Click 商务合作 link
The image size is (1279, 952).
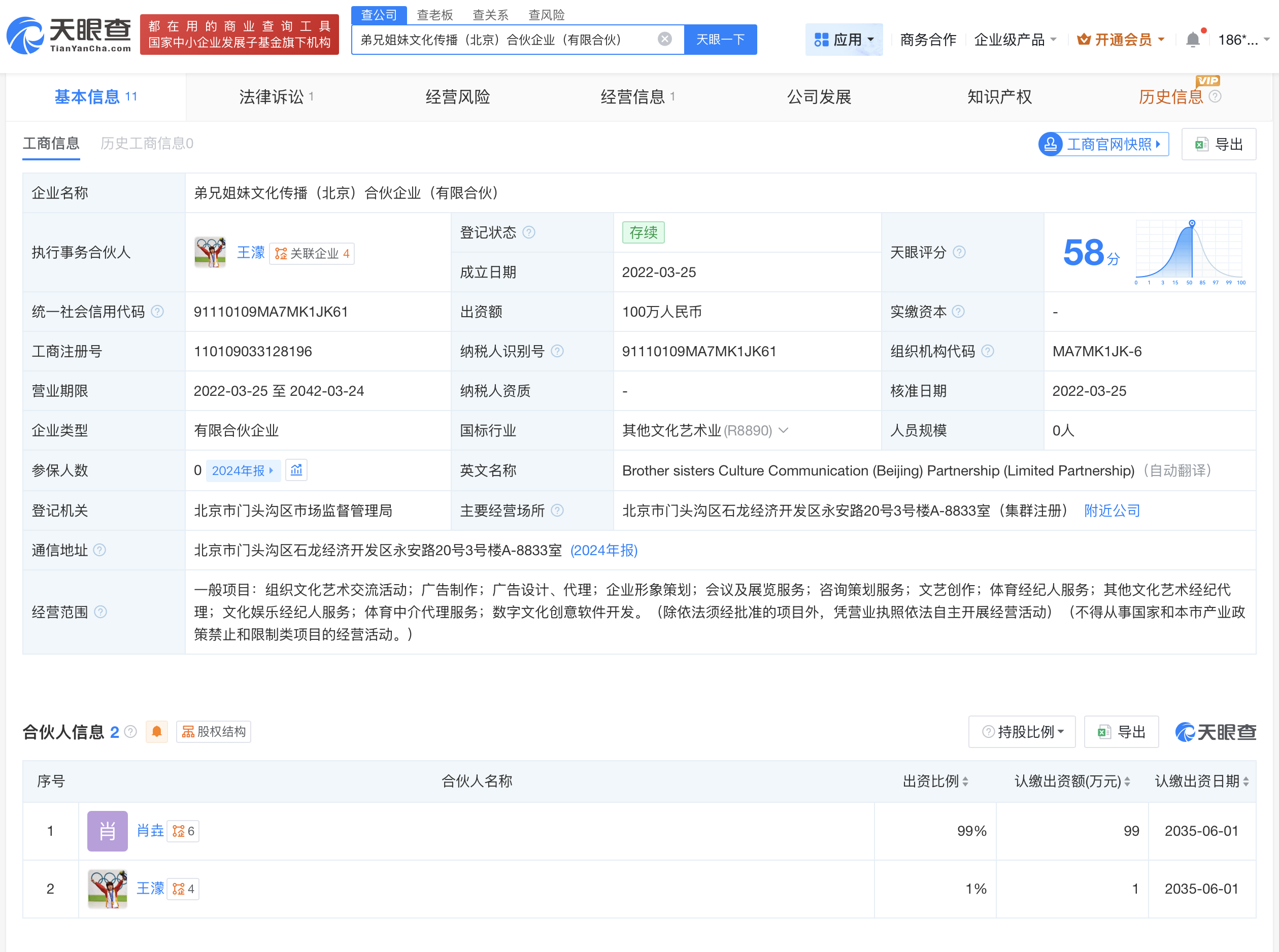tap(928, 39)
